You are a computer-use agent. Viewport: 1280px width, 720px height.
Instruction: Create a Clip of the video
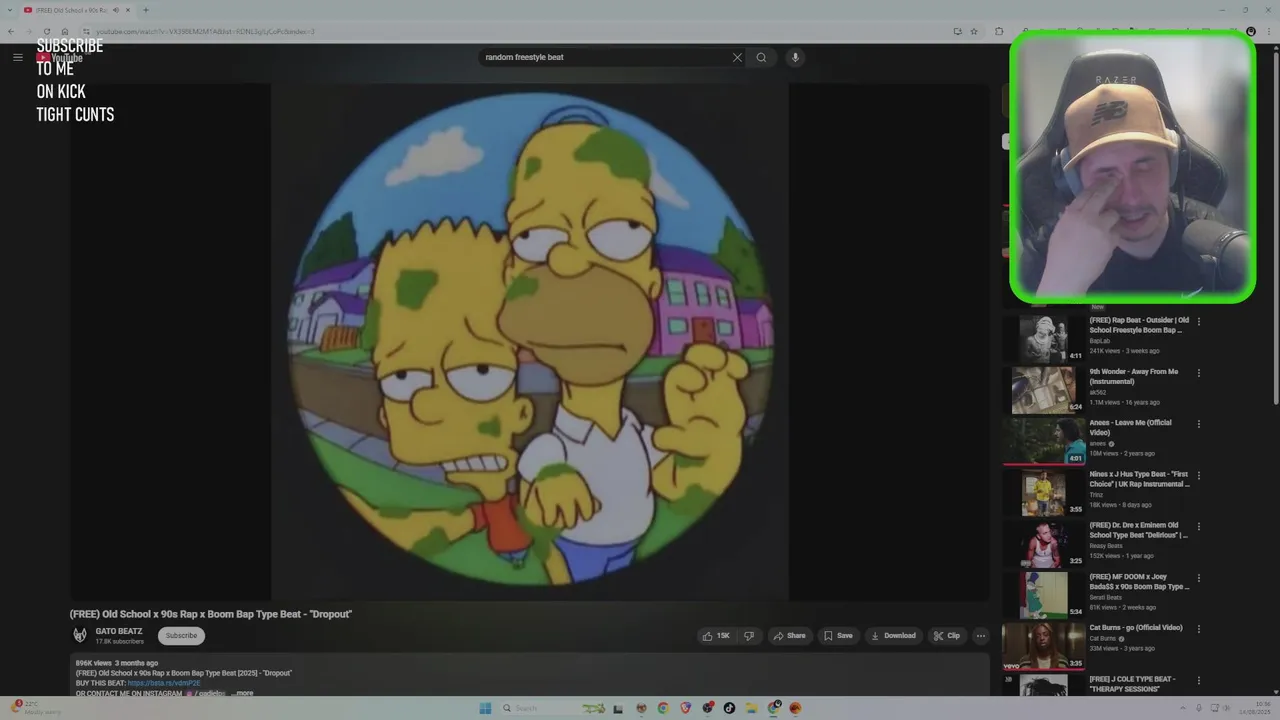click(947, 635)
